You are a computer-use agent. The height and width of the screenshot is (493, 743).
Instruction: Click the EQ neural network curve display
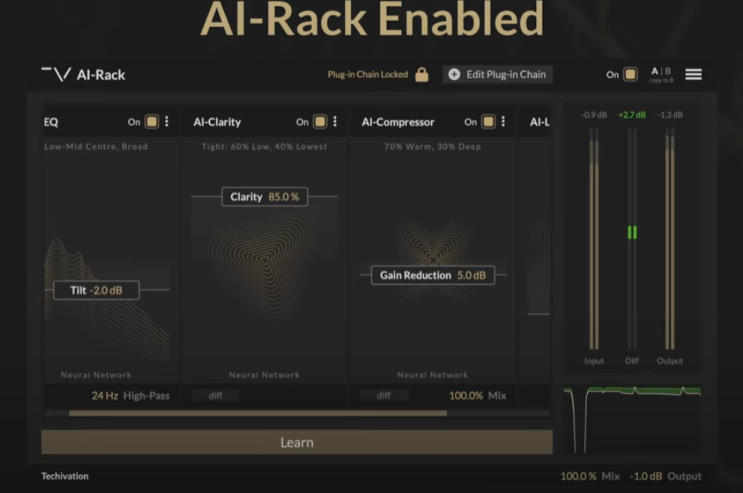(x=107, y=299)
